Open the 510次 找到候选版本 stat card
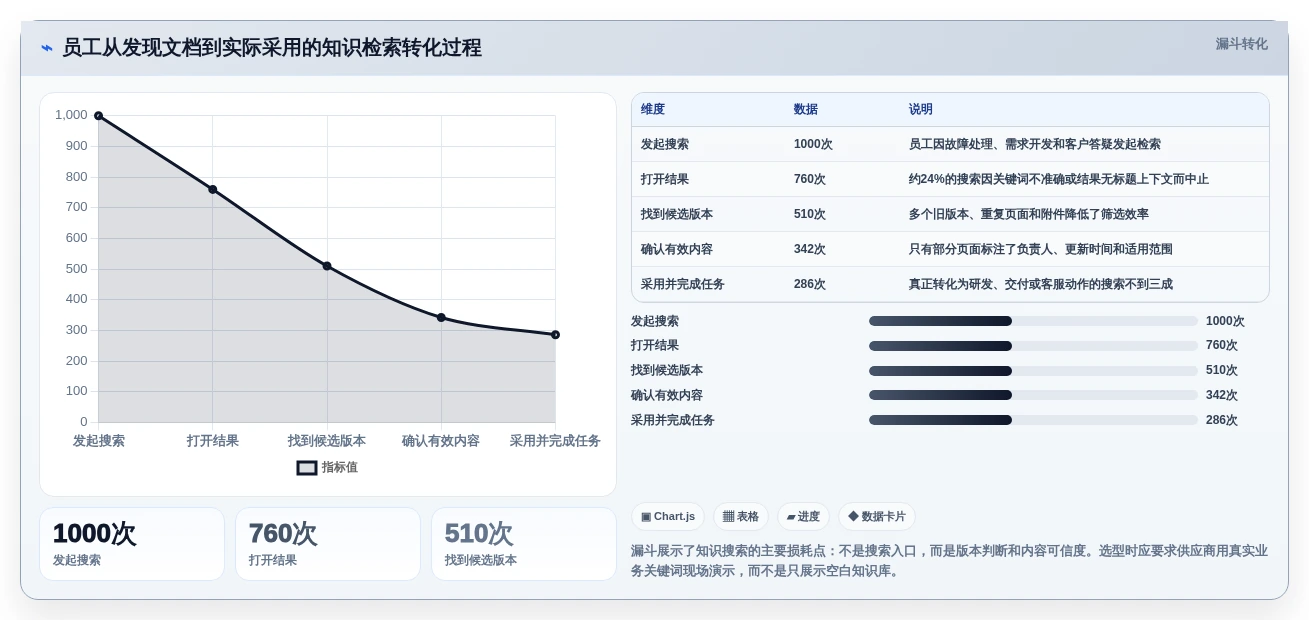Screen dimensions: 1309x620 [524, 544]
